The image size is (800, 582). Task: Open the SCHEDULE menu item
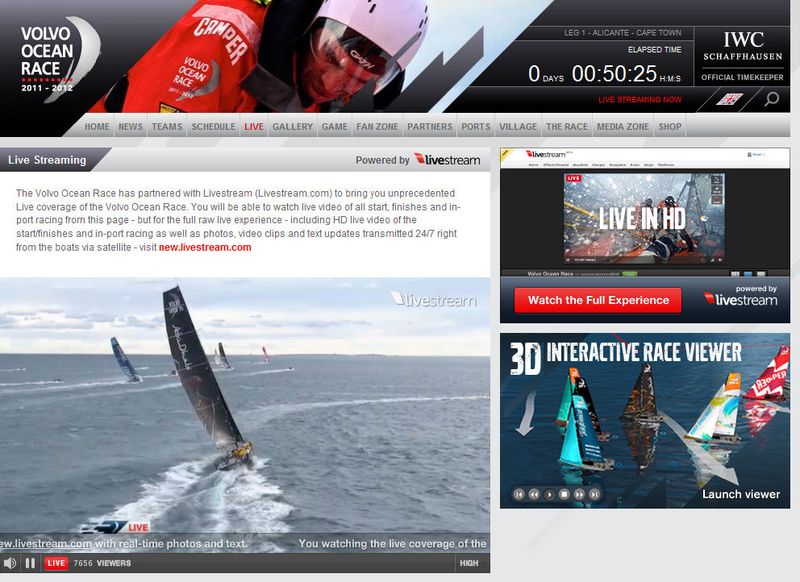coord(213,126)
